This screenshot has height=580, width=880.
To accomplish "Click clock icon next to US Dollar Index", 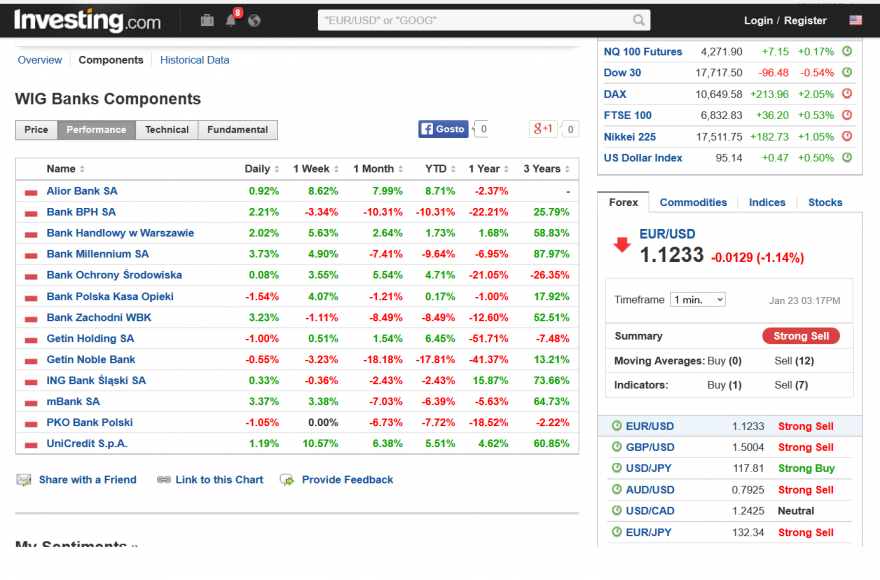I will (847, 157).
